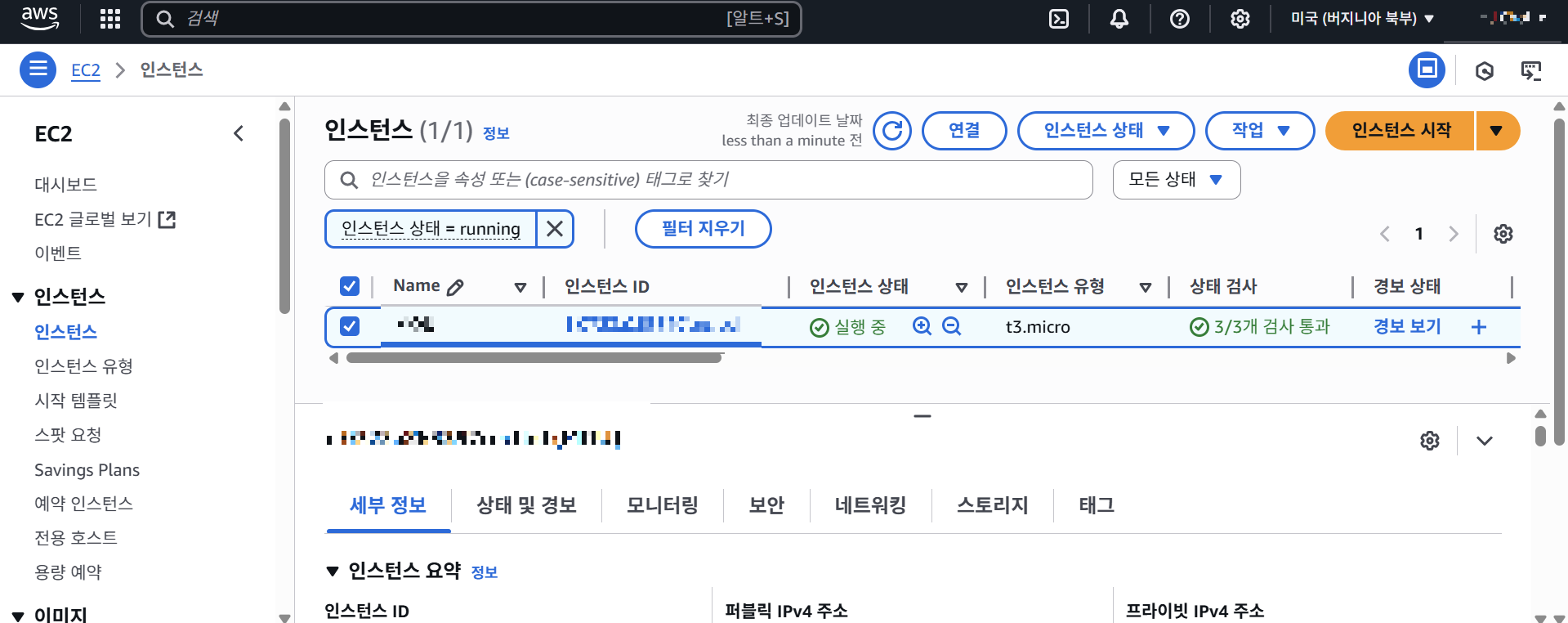Viewport: 1568px width, 623px height.
Task: Click the zoom-out filter icon for running state
Action: 951,326
